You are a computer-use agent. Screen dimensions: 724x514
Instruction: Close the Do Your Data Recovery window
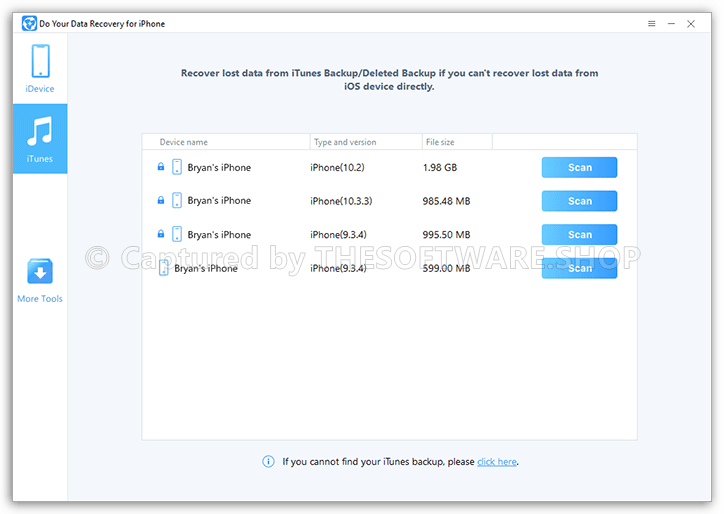pyautogui.click(x=691, y=24)
